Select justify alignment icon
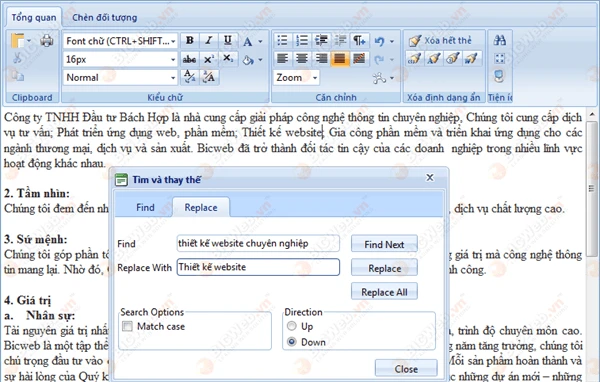Screen dimensions: 600x382 [340, 59]
